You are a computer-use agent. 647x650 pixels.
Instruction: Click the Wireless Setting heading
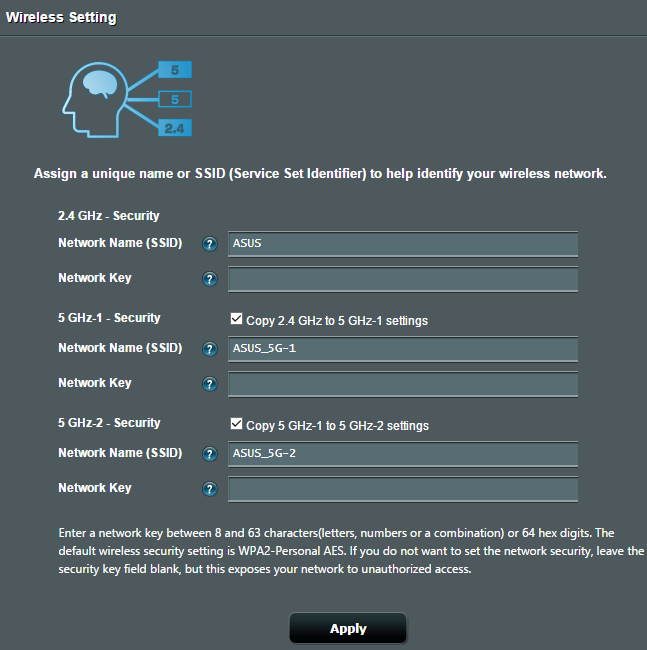pos(61,17)
